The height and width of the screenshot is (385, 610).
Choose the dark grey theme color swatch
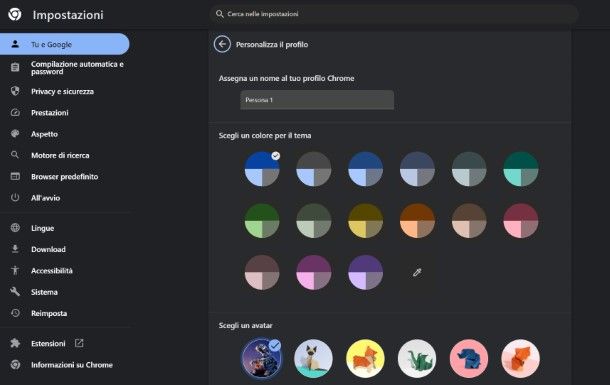pos(314,169)
